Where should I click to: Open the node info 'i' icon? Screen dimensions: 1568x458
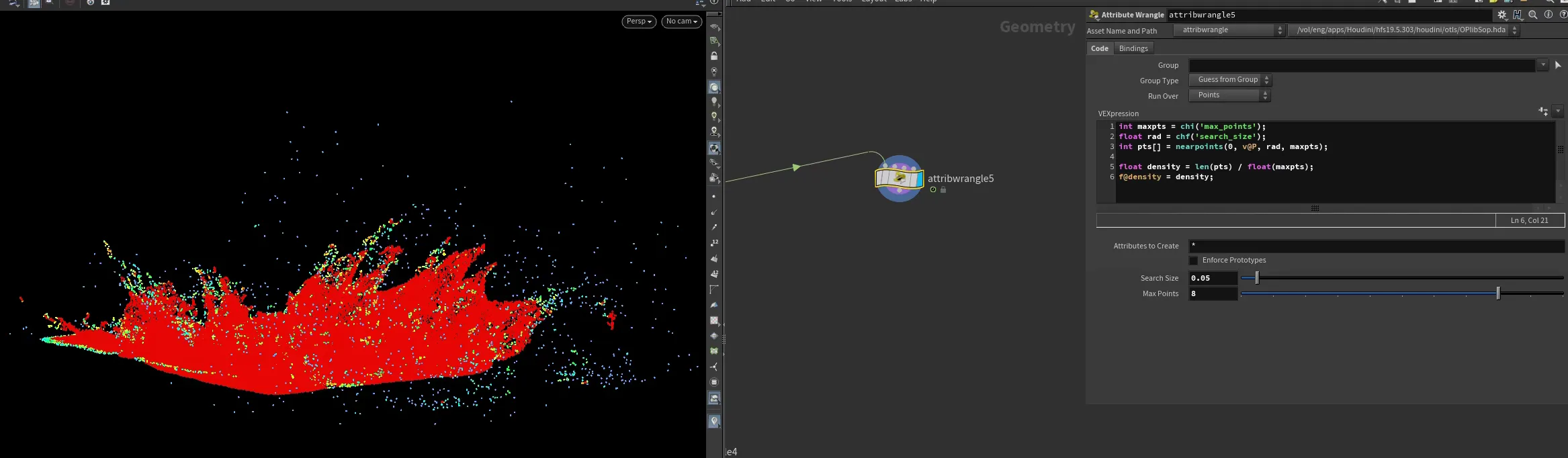pyautogui.click(x=1549, y=15)
